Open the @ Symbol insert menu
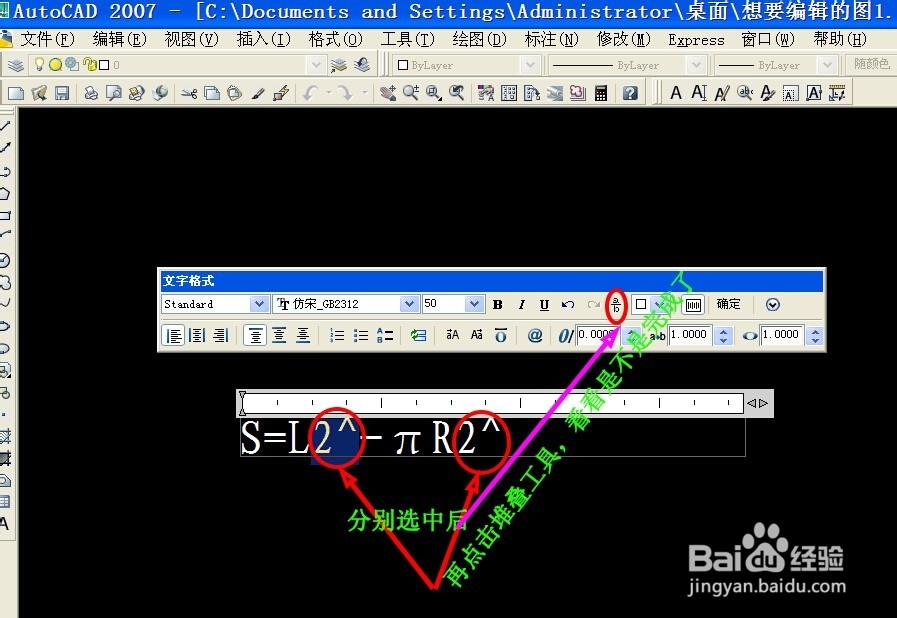897x618 pixels. (x=535, y=335)
